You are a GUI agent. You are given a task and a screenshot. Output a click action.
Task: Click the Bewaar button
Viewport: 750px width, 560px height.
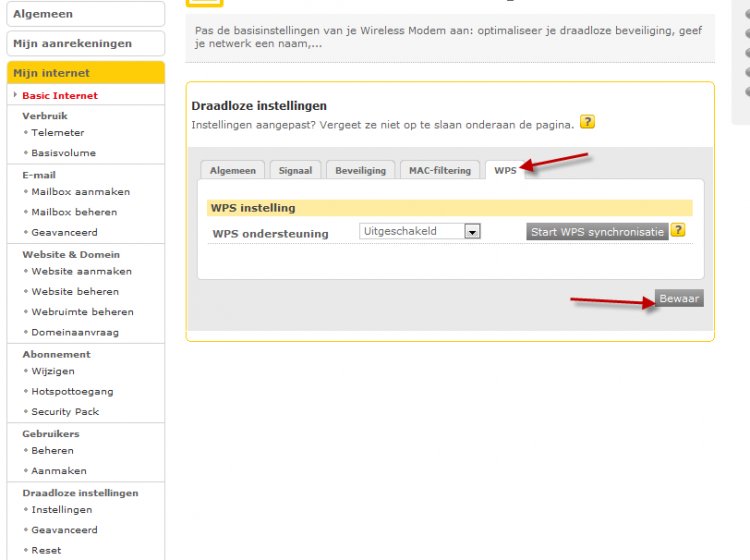tap(679, 298)
